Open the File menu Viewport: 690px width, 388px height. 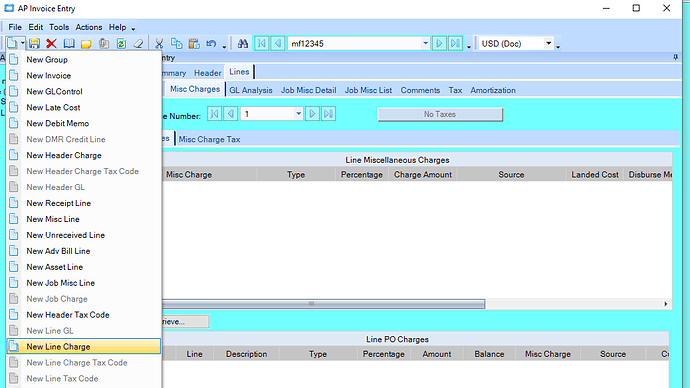click(15, 27)
